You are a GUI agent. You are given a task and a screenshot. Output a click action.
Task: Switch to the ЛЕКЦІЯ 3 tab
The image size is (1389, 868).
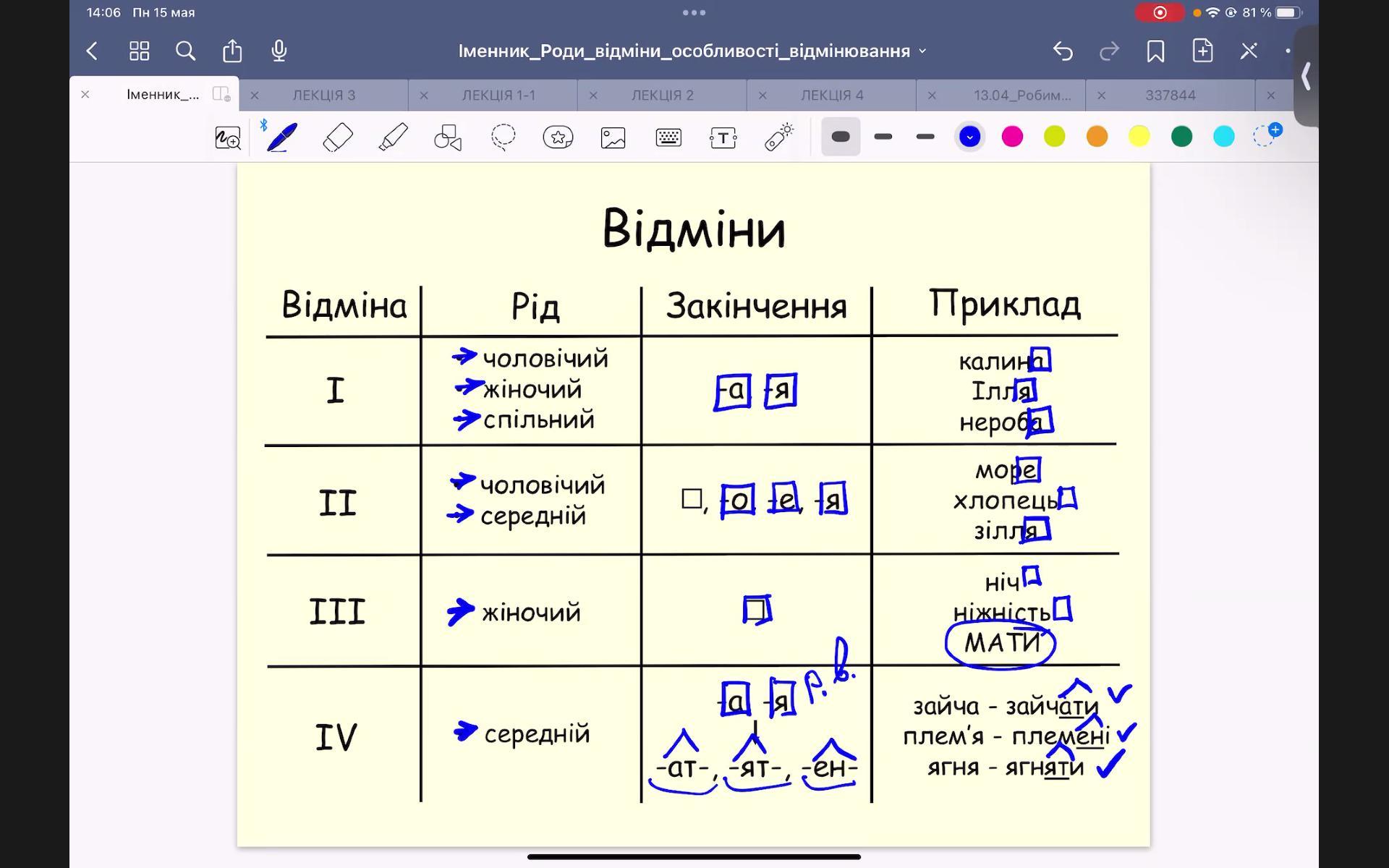point(323,95)
